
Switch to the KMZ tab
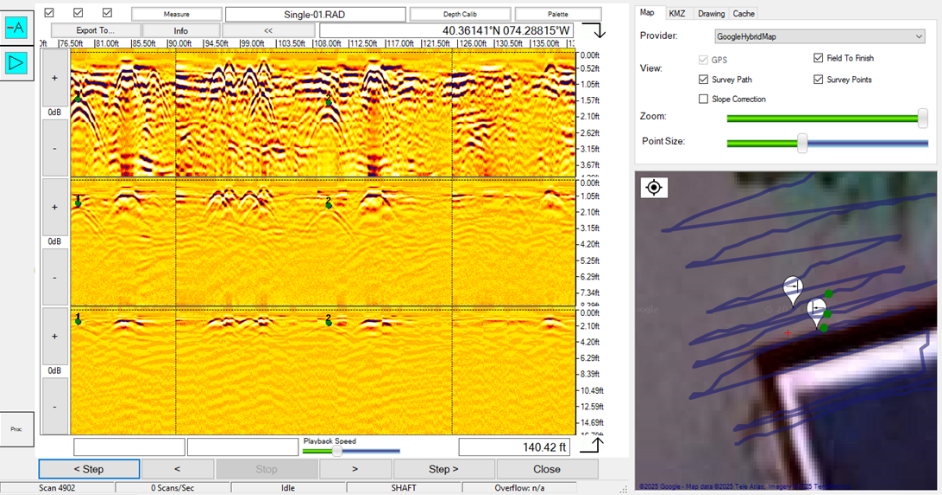[676, 13]
